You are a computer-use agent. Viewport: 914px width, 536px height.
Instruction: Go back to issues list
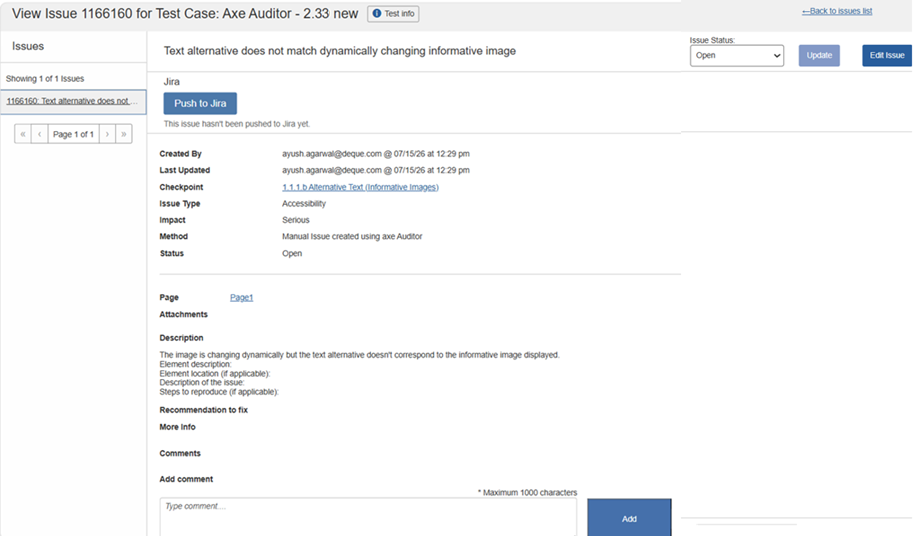(837, 11)
